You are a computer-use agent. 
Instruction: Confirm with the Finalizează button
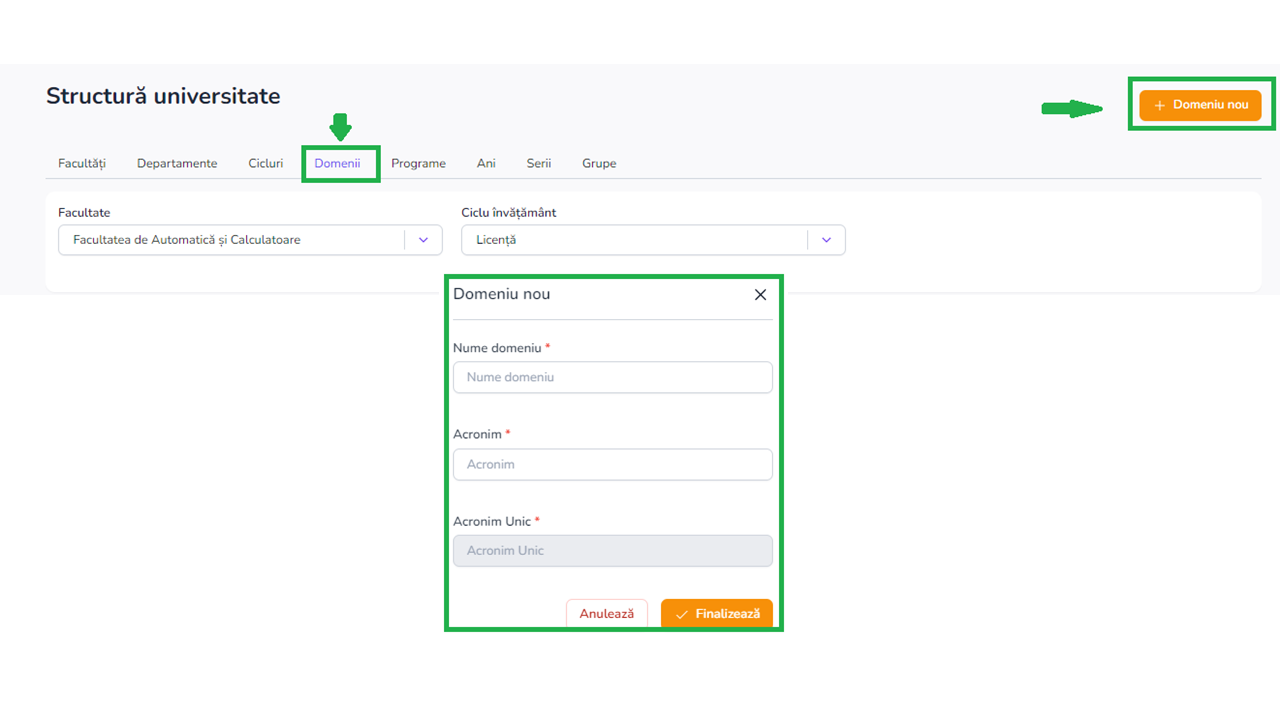[717, 613]
